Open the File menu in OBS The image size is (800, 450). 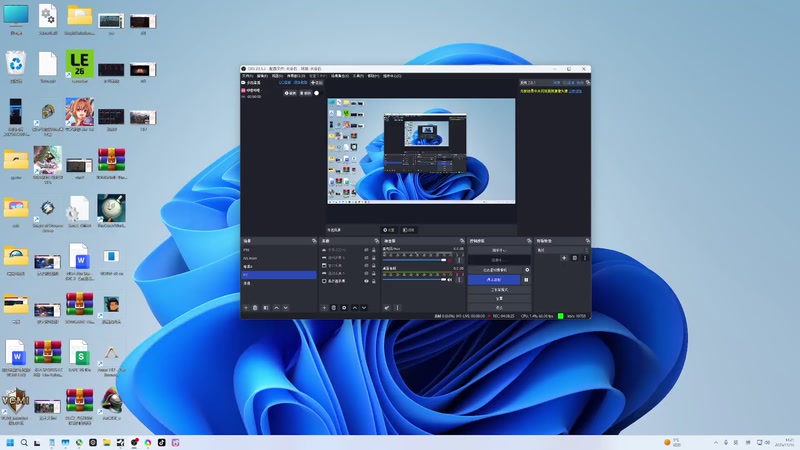coord(247,76)
